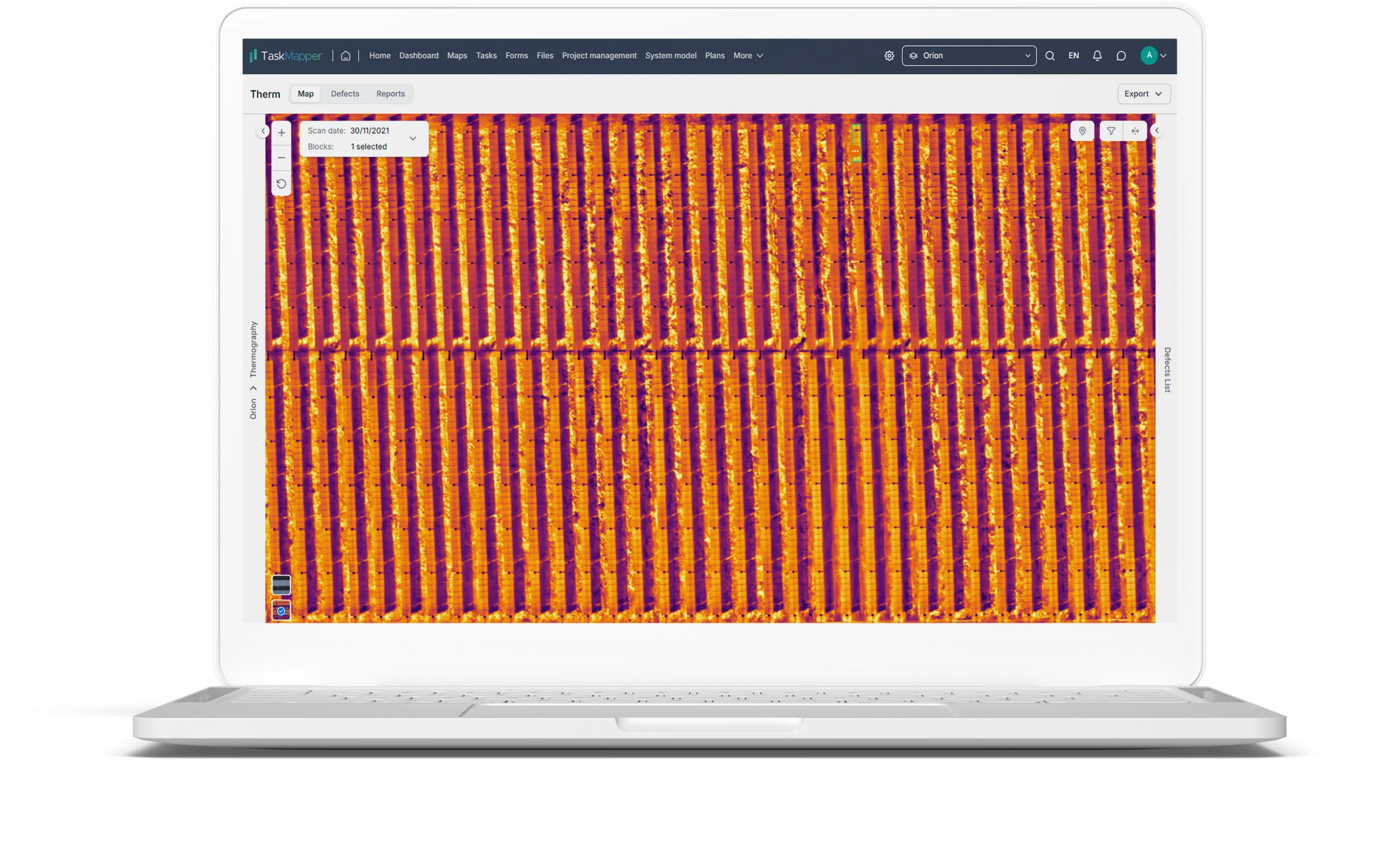Select the grayscale RGB layer thumbnail
The image size is (1400, 853).
point(281,585)
